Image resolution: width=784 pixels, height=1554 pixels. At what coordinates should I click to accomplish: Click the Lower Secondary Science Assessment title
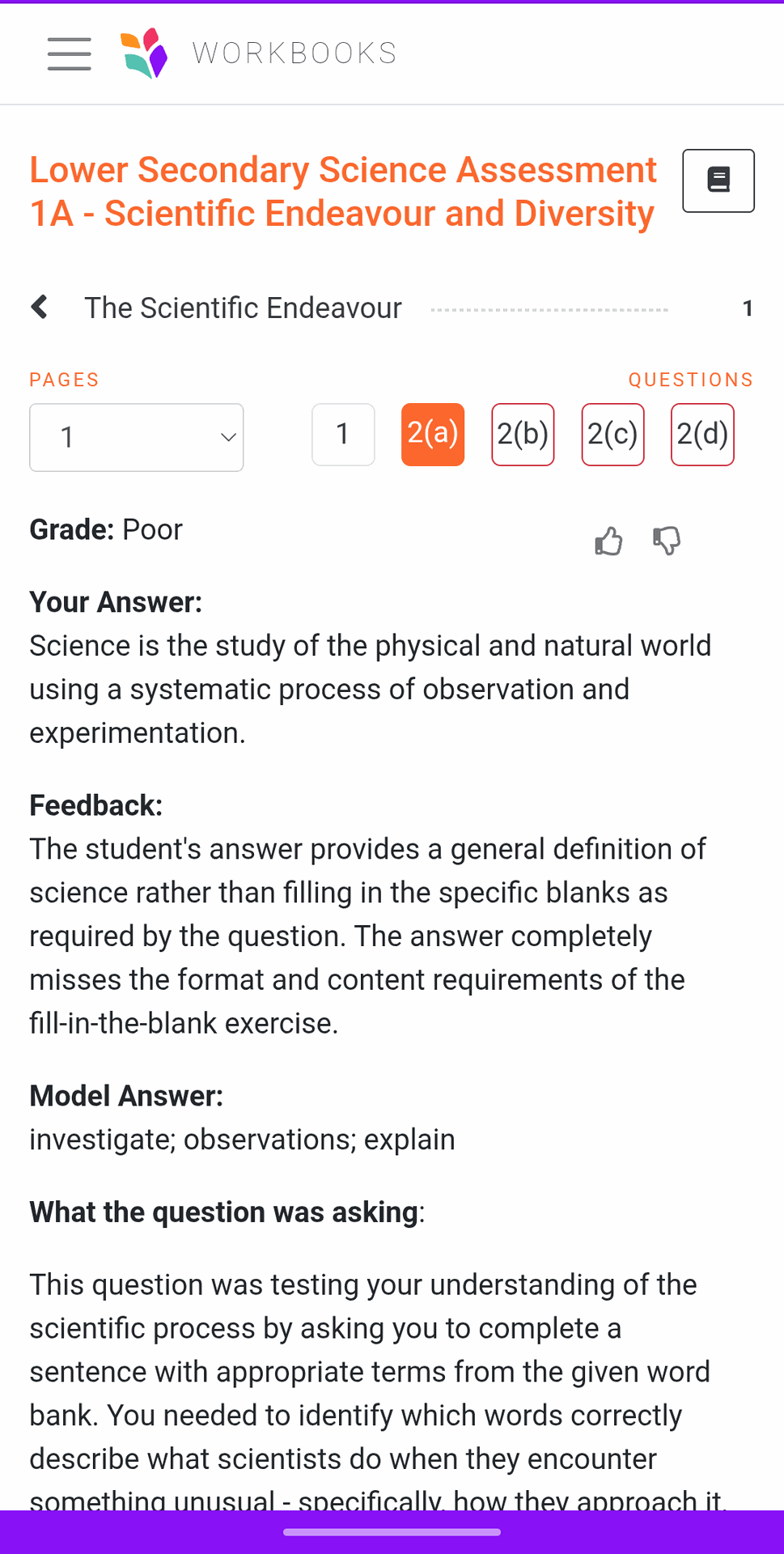click(x=343, y=192)
